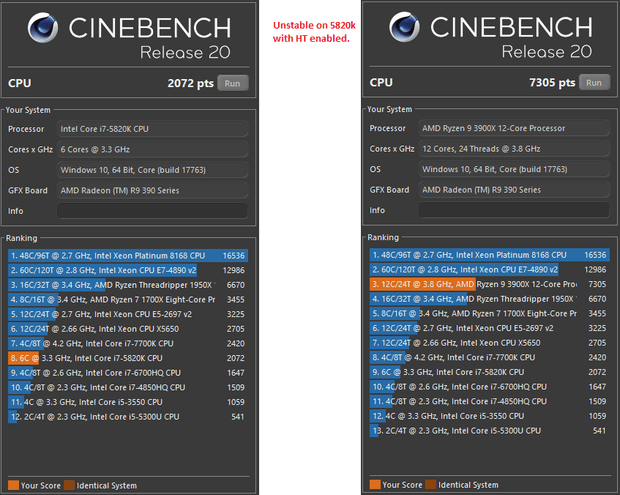Click brown Identical System swatch in left window
This screenshot has height=495, width=620.
[69, 485]
